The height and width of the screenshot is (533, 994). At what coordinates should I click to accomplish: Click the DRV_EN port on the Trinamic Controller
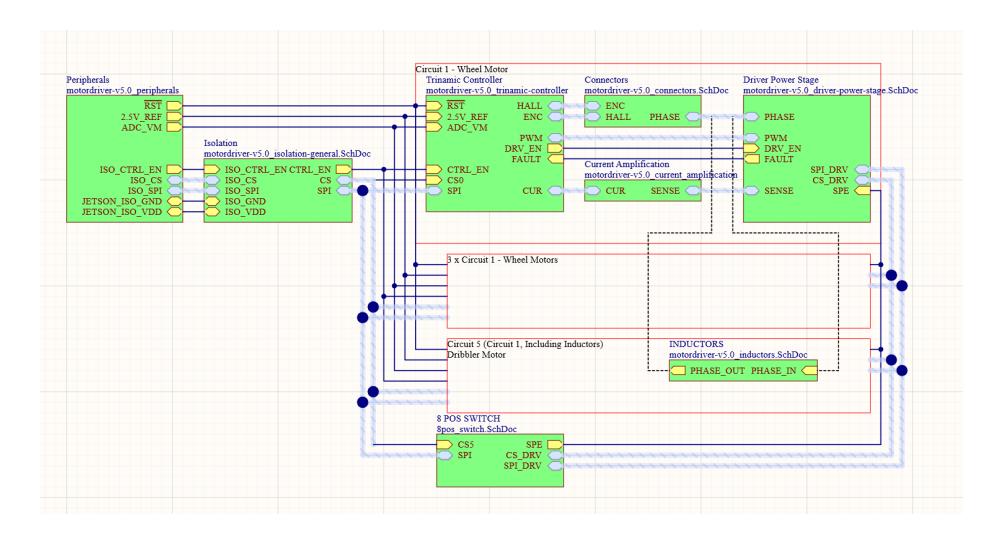(x=555, y=148)
